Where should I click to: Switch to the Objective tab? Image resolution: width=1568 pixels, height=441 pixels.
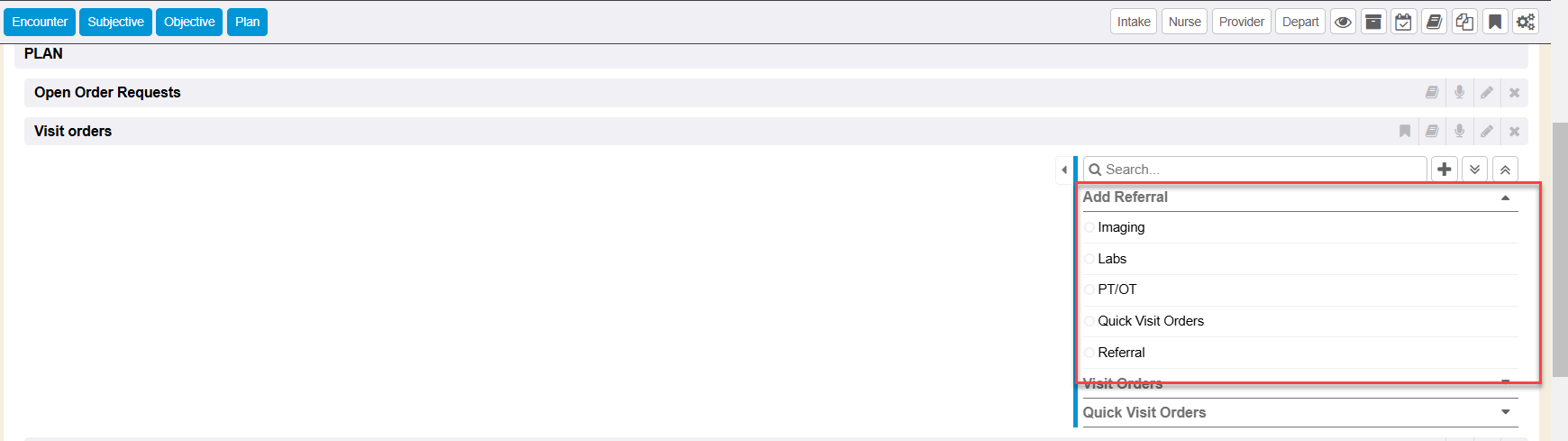(189, 22)
